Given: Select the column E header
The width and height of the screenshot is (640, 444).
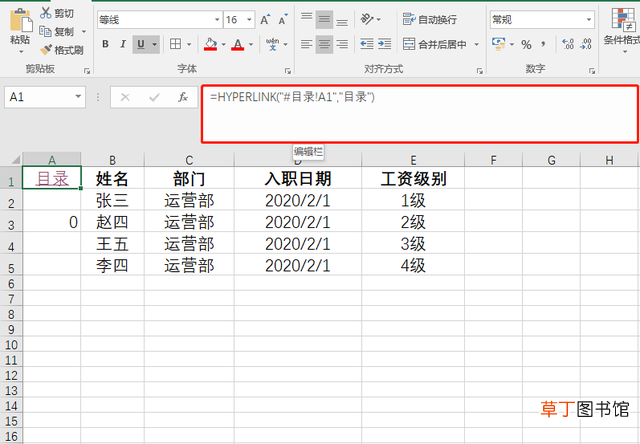Looking at the screenshot, I should tap(413, 160).
